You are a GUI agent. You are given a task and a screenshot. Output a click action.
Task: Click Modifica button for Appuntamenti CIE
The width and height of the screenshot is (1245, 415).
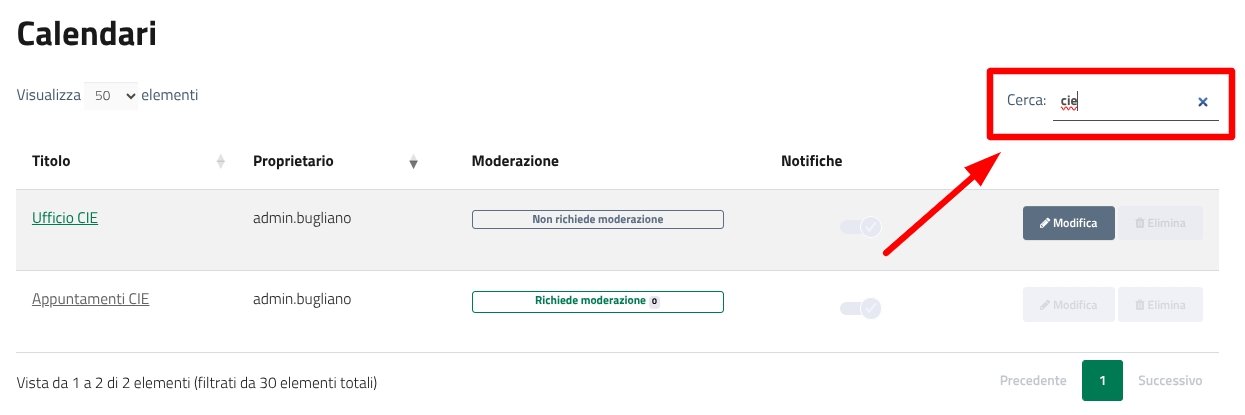(1068, 304)
